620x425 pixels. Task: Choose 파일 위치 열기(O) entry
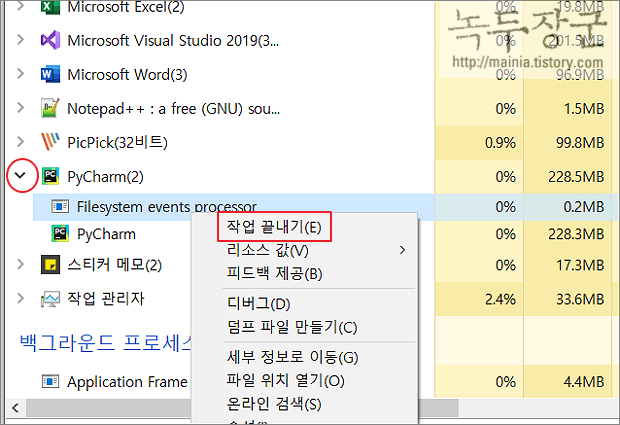coord(285,381)
